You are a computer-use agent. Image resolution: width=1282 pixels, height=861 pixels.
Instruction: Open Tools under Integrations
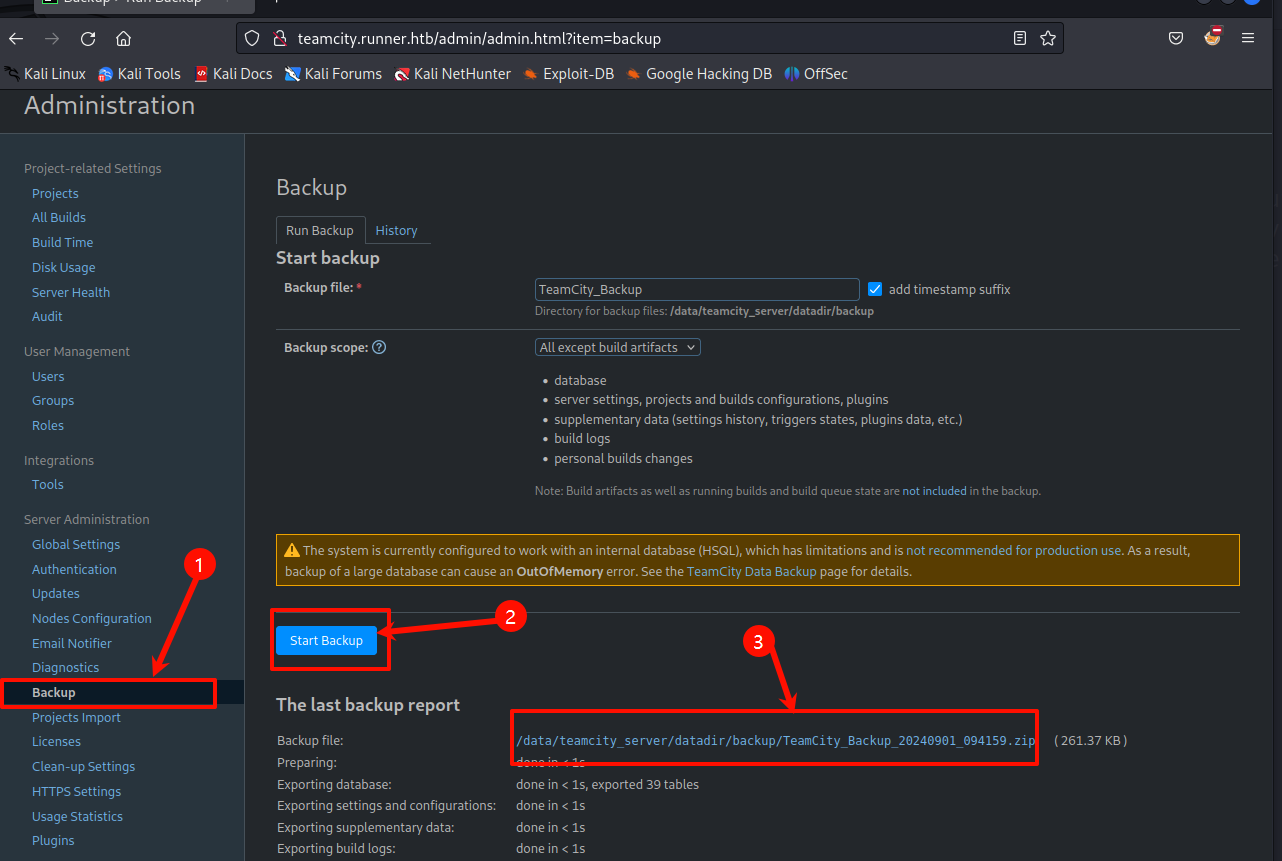[48, 484]
